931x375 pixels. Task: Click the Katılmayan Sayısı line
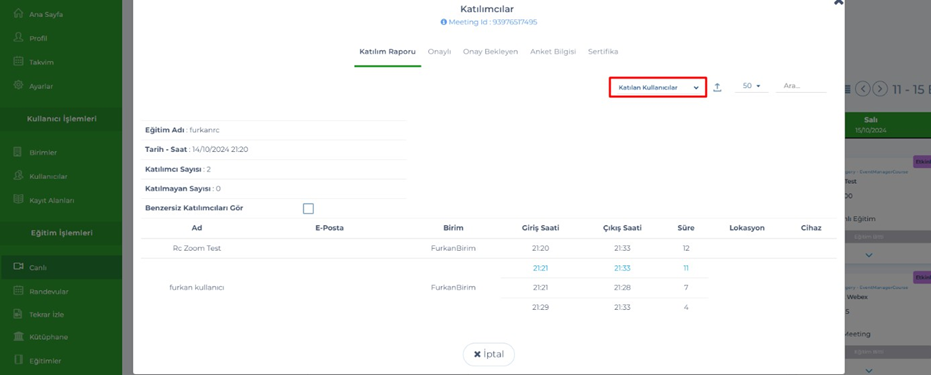183,189
